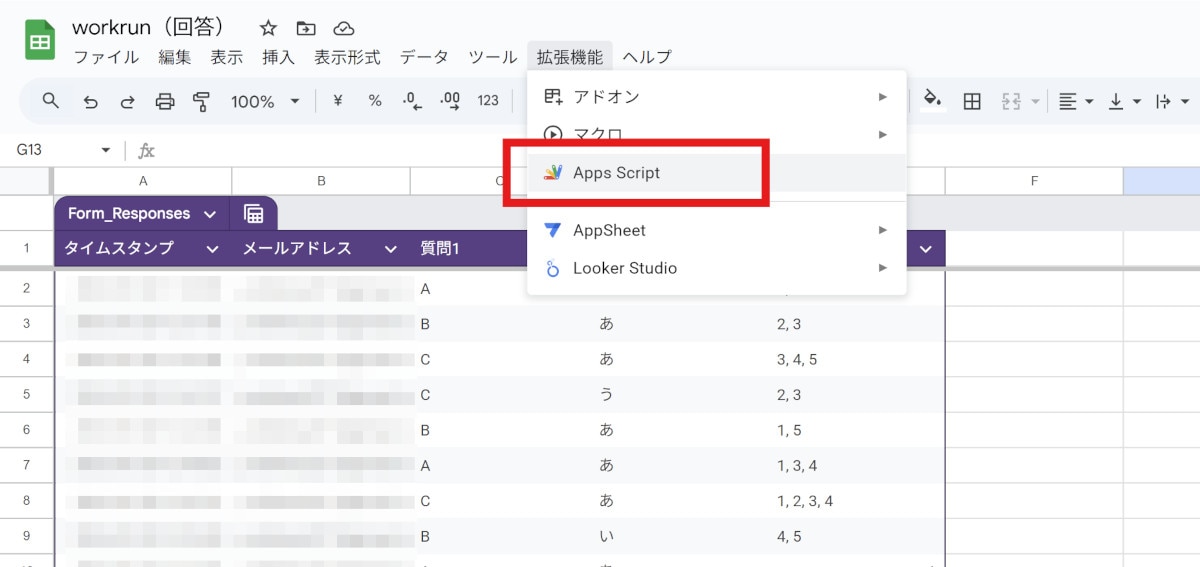Open the タイムスタンプ column dropdown arrow

coord(212,249)
